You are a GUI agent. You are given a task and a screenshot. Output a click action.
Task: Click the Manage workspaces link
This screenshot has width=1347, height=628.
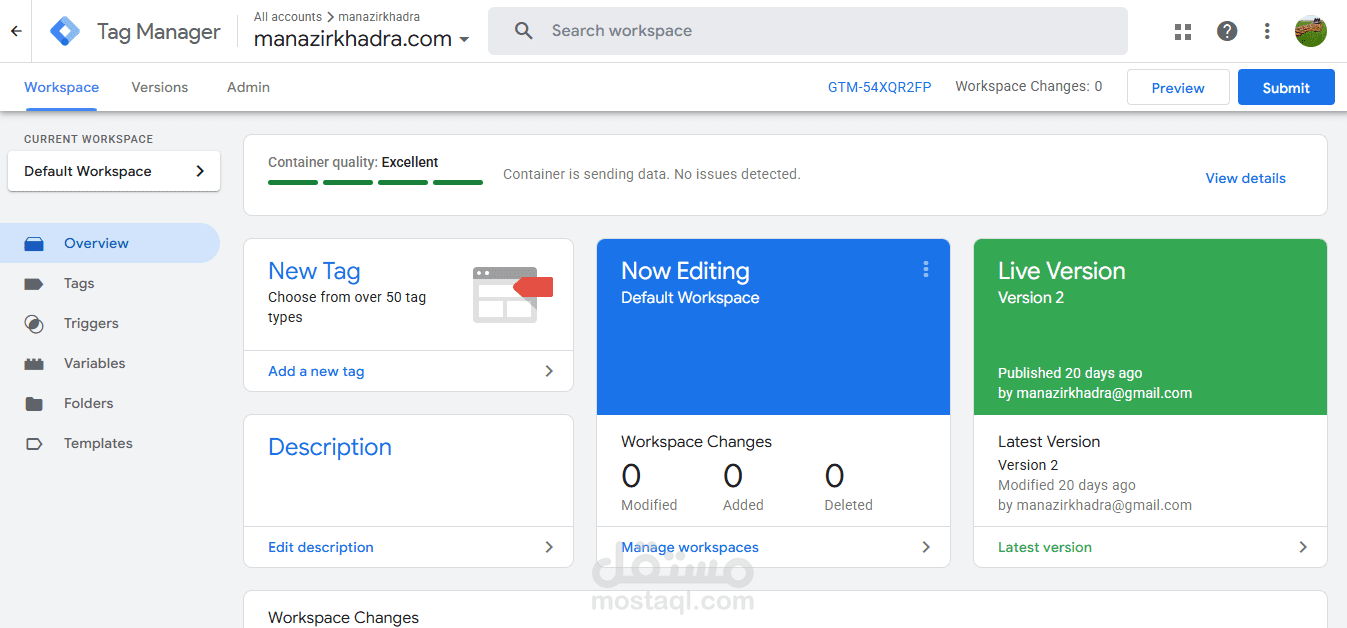690,547
